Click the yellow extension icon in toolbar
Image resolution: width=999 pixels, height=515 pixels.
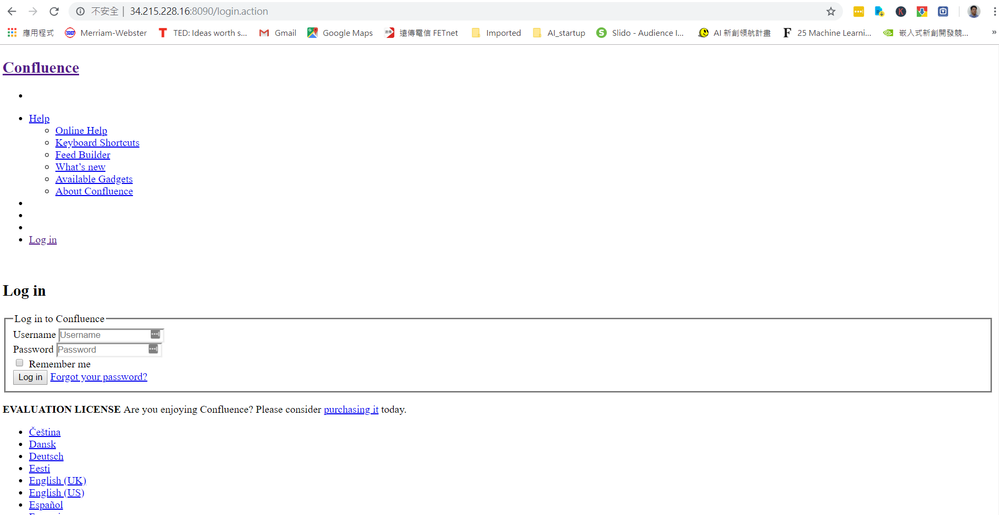(x=858, y=11)
